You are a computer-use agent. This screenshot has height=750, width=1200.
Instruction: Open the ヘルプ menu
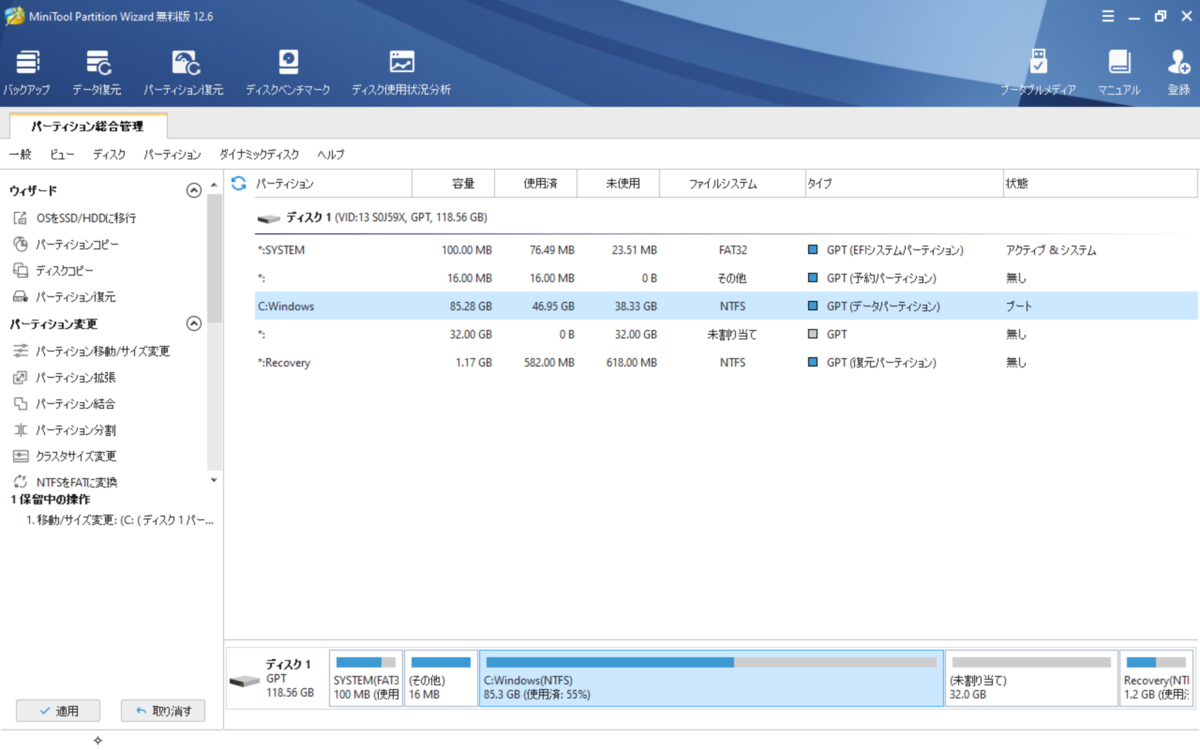pos(331,154)
